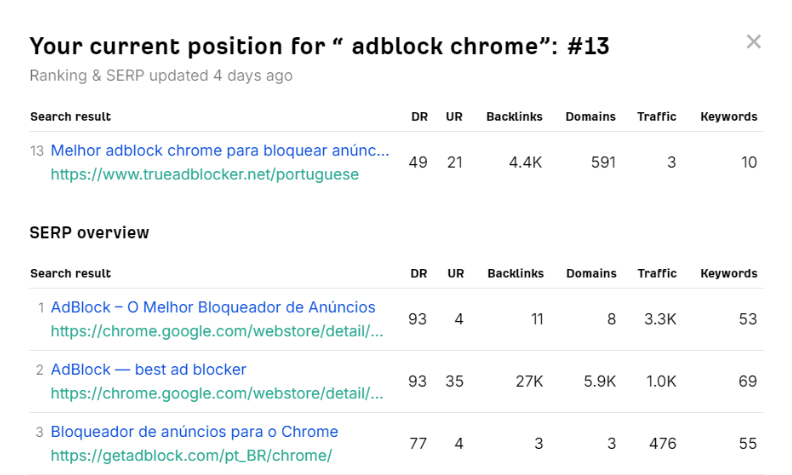This screenshot has width=792, height=475.
Task: Click the 591 domains value
Action: coord(603,162)
